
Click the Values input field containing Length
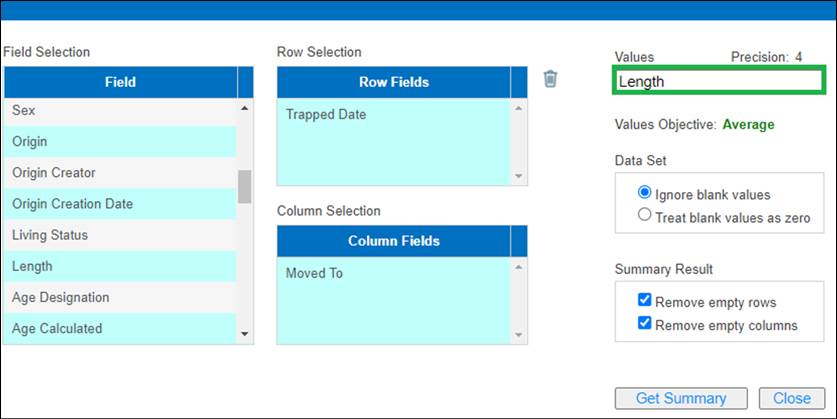click(717, 82)
